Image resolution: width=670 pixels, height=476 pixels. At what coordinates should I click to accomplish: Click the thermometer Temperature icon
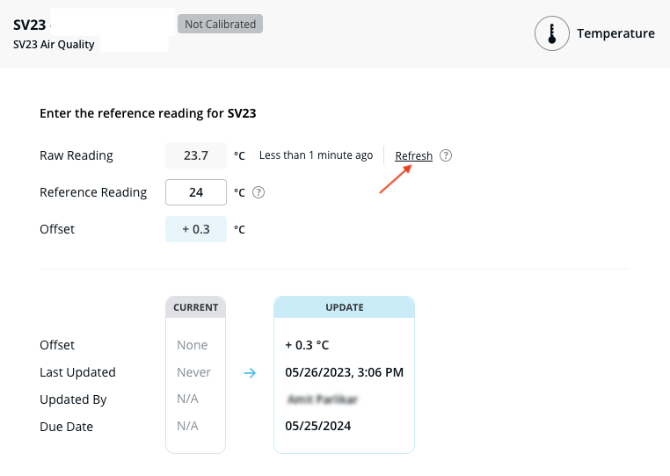click(550, 34)
